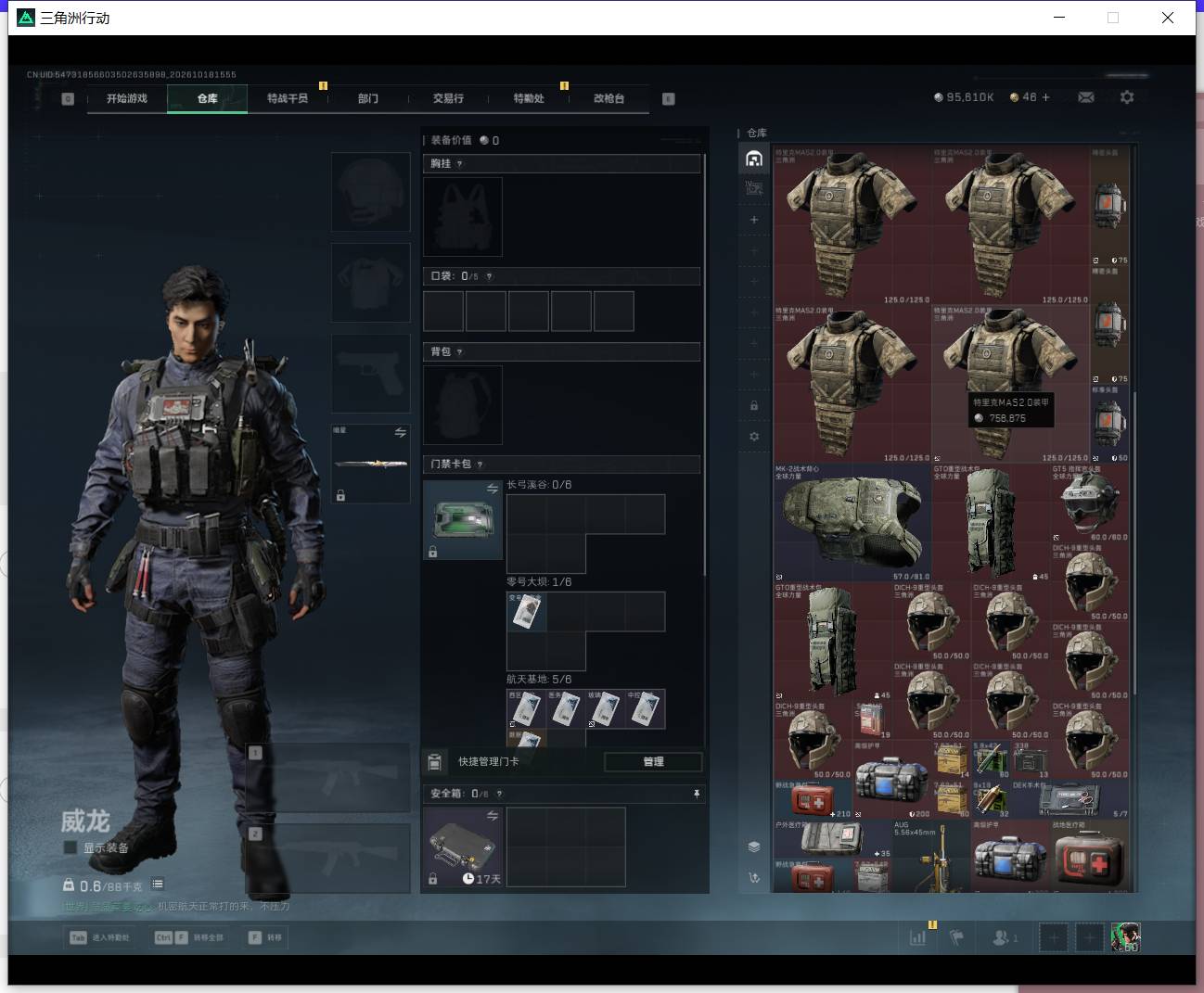Select the empty helmet equipment slot

(x=371, y=192)
